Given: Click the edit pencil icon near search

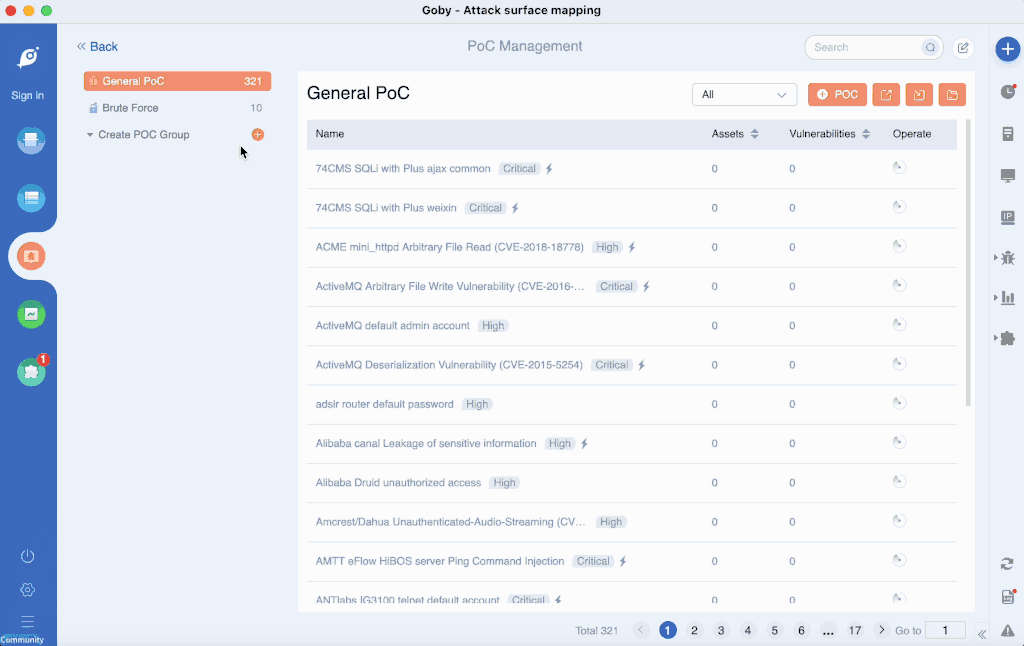Looking at the screenshot, I should [x=963, y=48].
